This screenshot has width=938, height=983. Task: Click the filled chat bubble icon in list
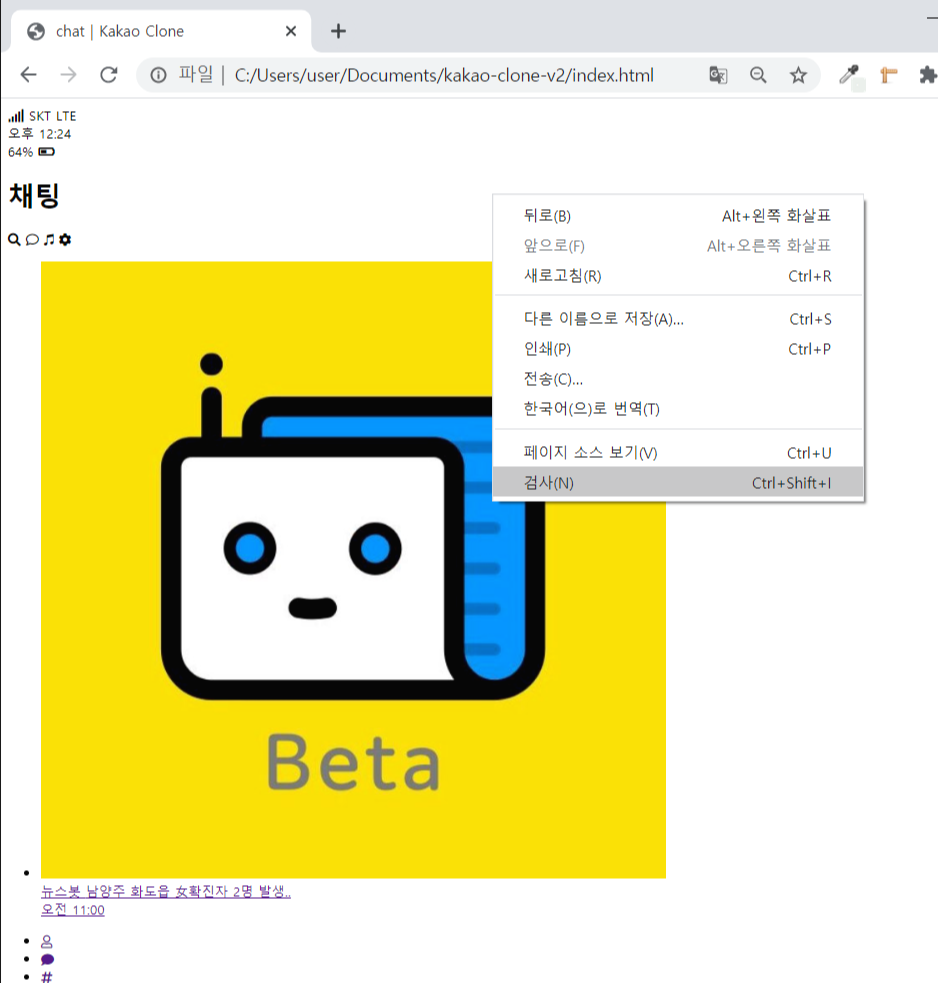(48, 959)
